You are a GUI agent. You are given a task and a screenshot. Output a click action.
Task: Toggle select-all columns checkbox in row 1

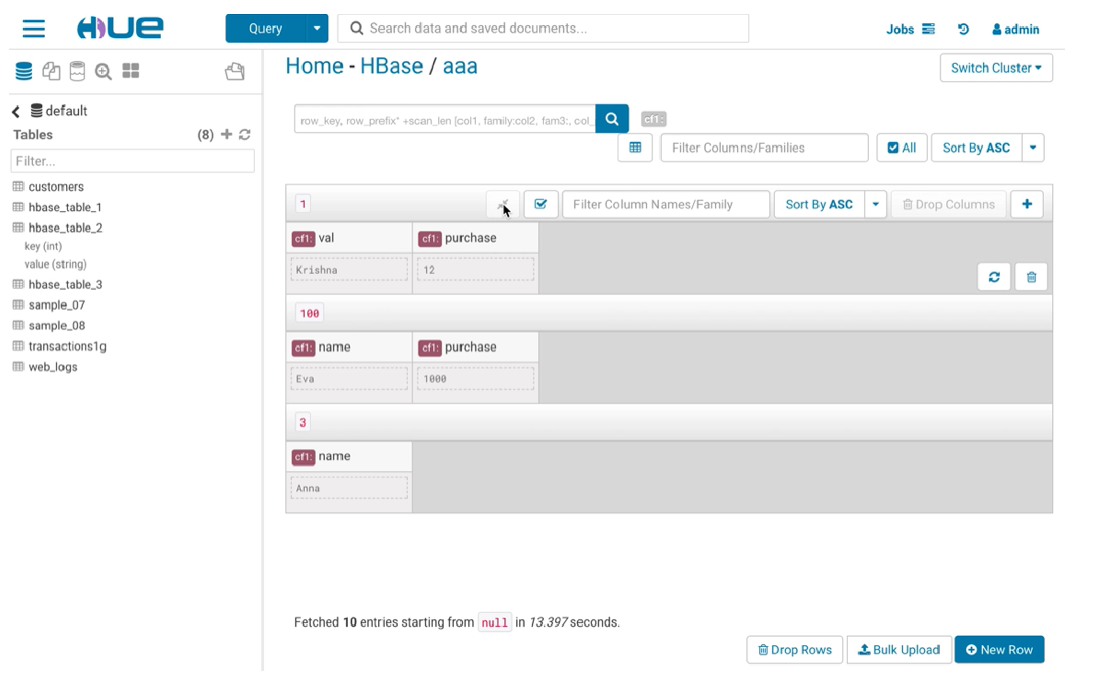[x=541, y=204]
